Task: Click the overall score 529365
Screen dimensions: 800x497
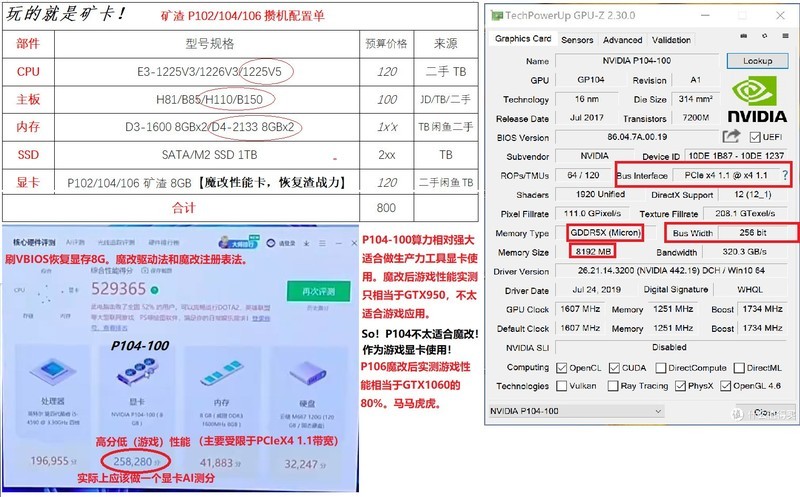Action: pyautogui.click(x=118, y=289)
